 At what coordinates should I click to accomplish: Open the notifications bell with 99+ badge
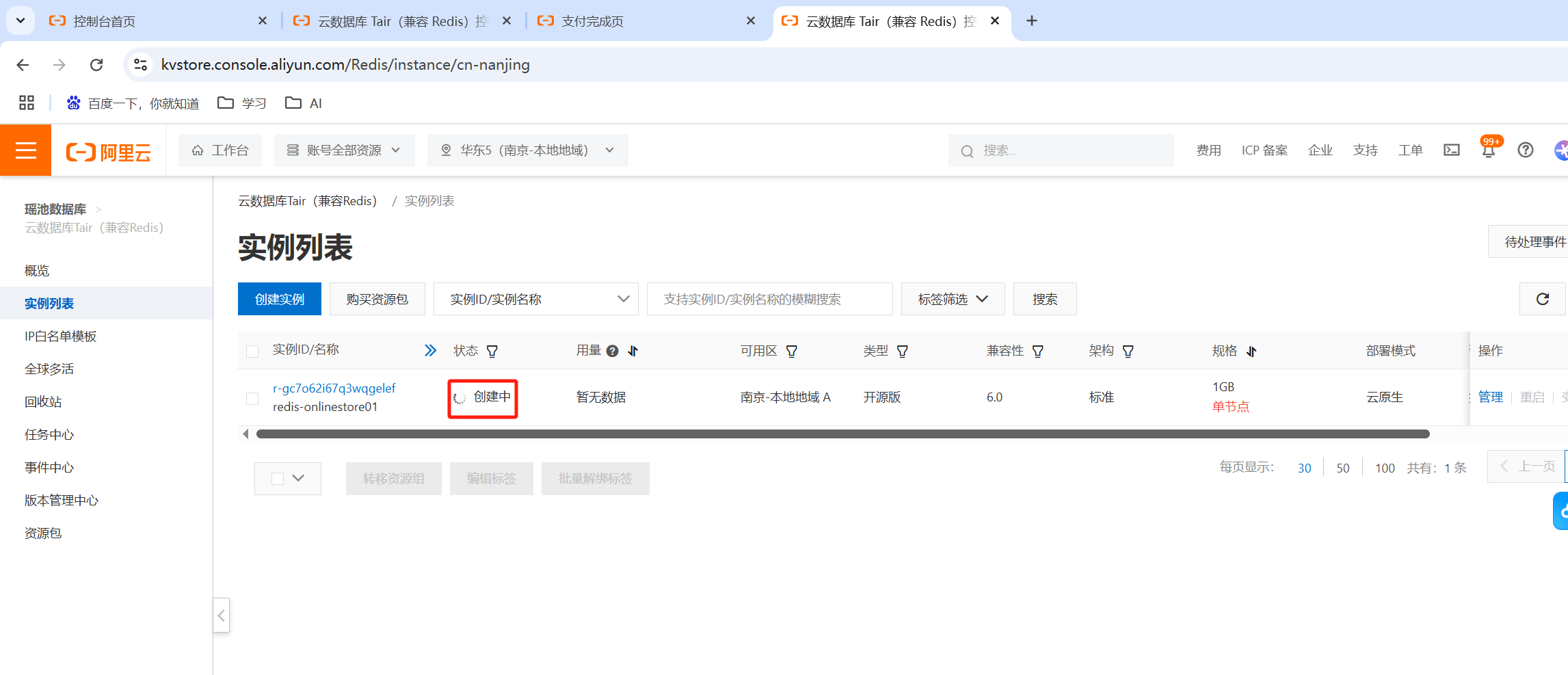tap(1489, 149)
